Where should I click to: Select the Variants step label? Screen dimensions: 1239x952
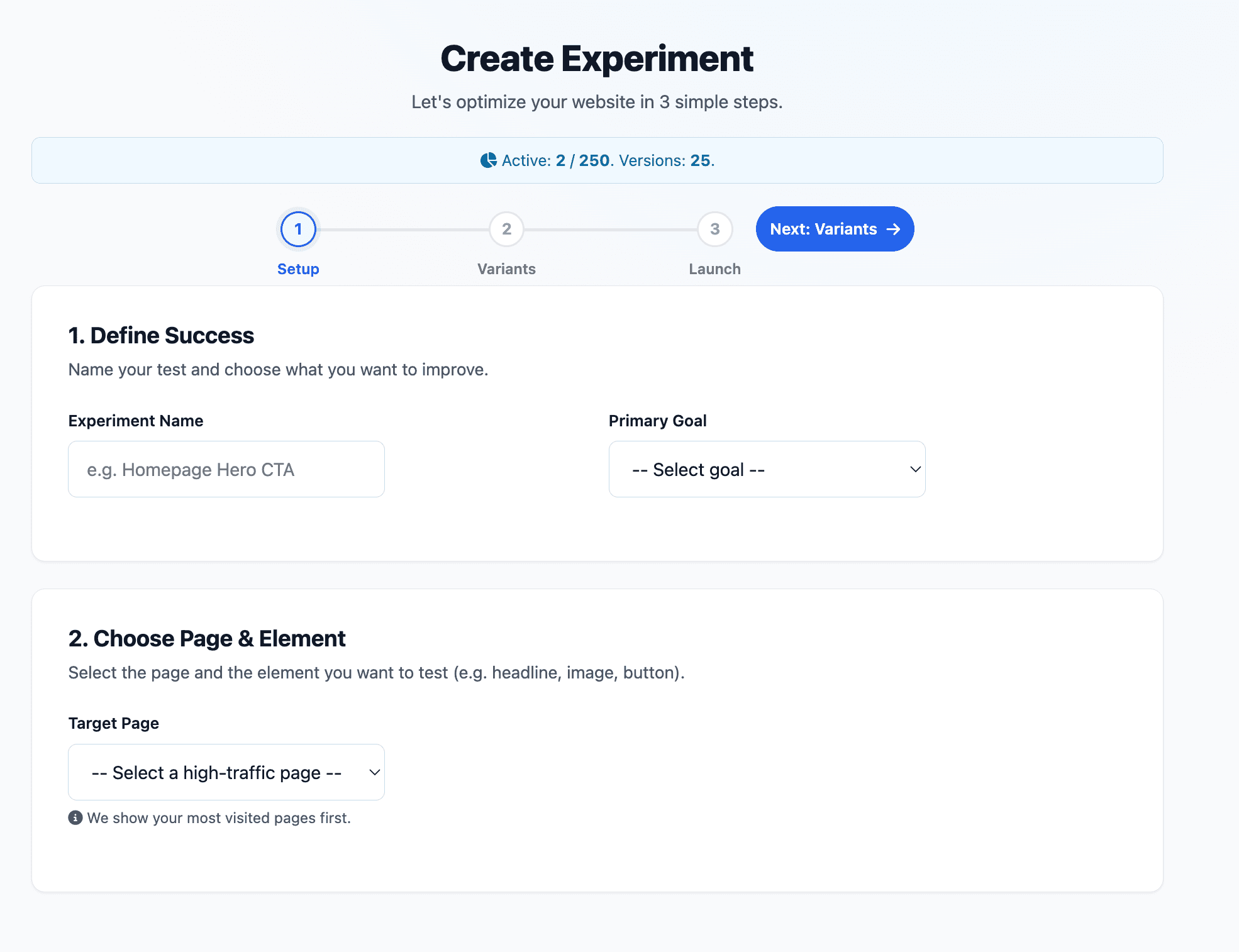(x=506, y=268)
